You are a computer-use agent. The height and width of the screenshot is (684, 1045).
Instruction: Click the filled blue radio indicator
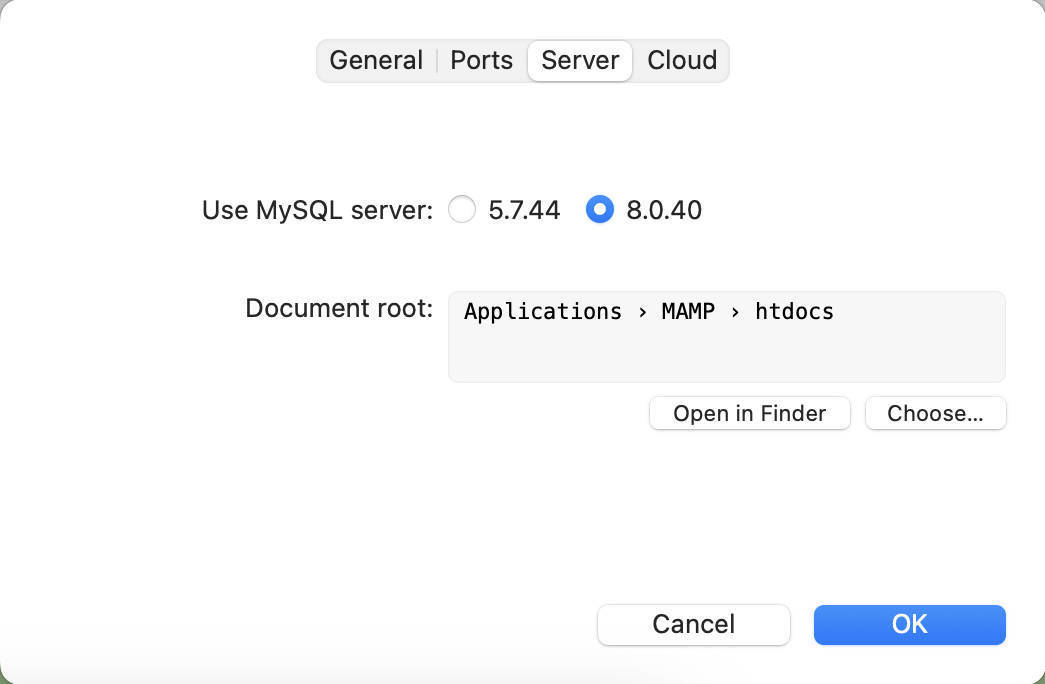[600, 210]
